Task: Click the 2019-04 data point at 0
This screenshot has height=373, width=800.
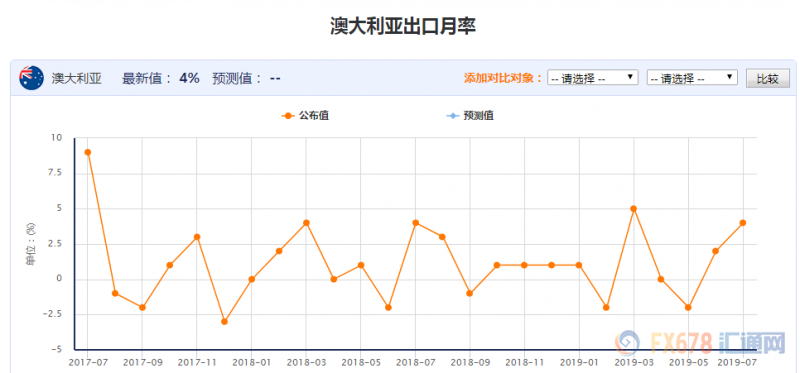Action: click(x=661, y=279)
